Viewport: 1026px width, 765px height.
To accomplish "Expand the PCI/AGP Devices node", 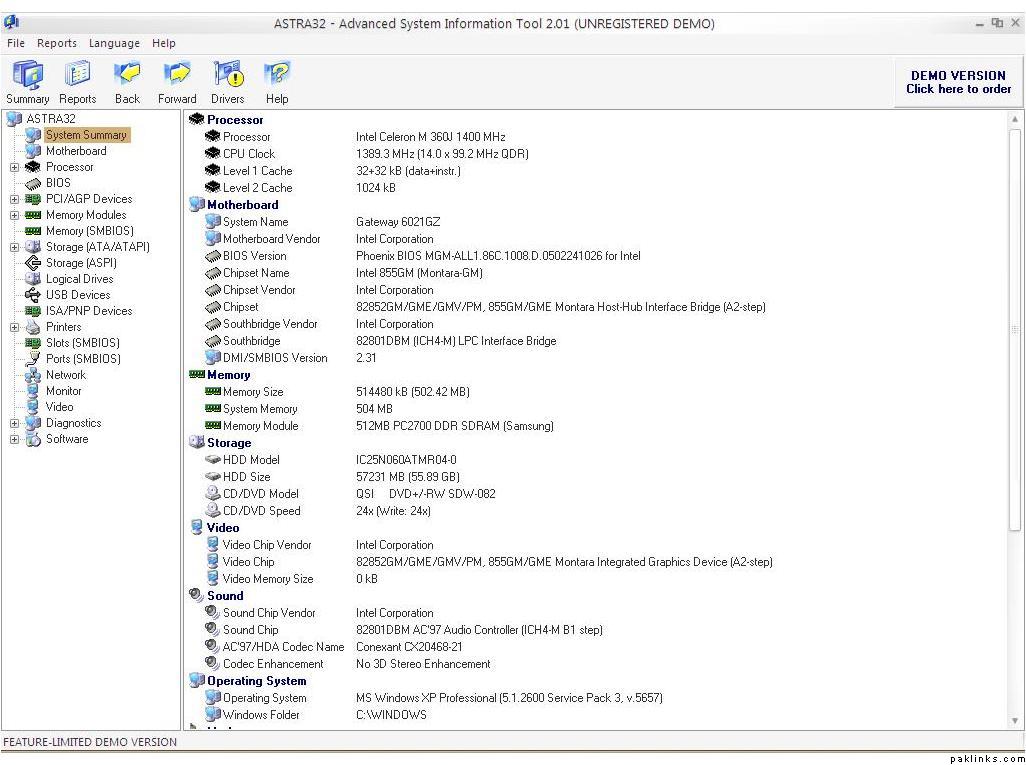I will (x=15, y=199).
